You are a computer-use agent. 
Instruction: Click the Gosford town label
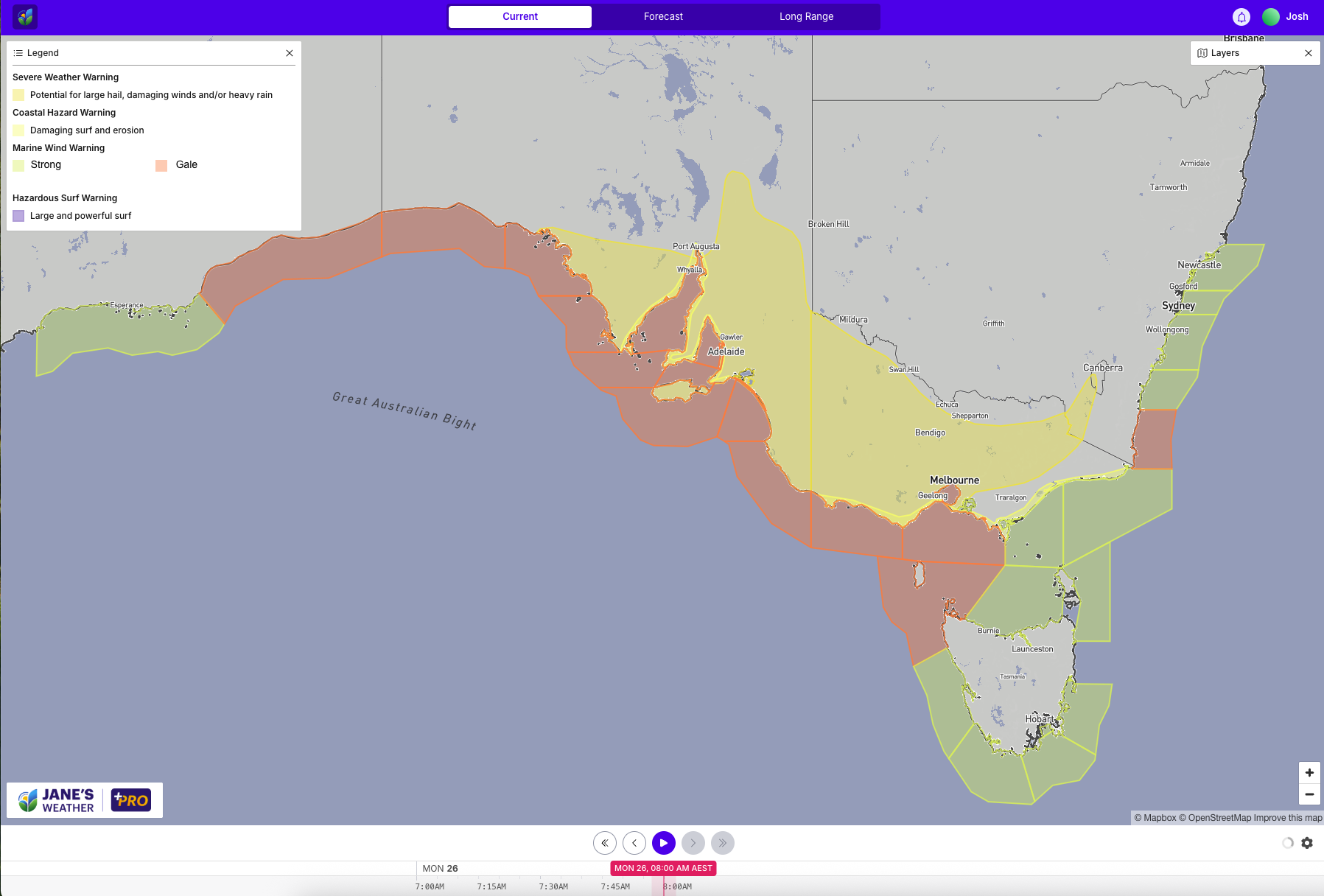1183,287
